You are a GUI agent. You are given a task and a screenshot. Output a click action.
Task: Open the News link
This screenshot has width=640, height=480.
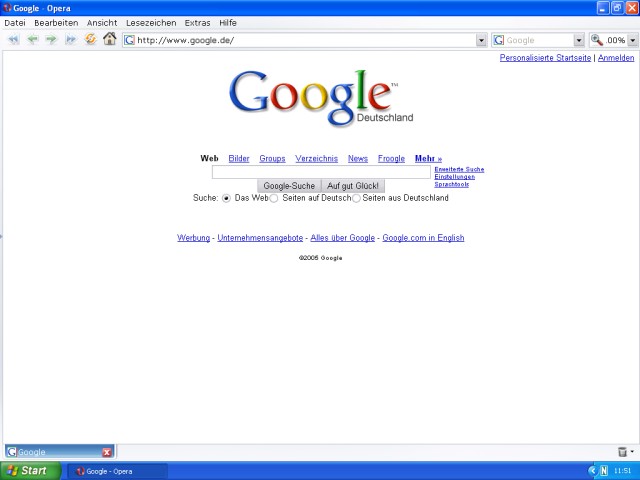click(x=358, y=158)
